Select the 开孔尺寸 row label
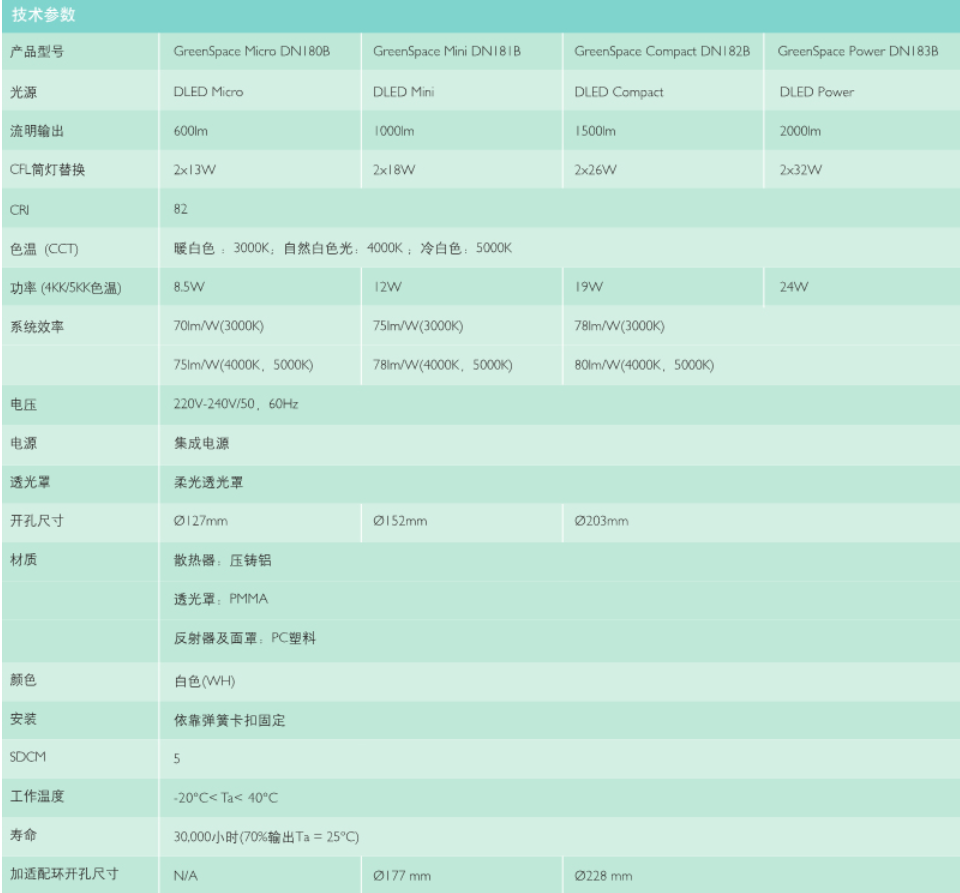 pos(37,521)
